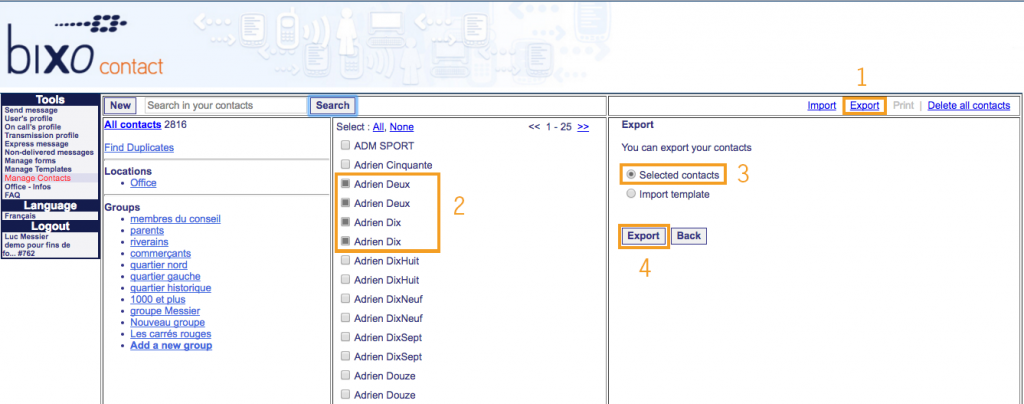Click the Search button
The height and width of the screenshot is (404, 1024).
point(333,105)
